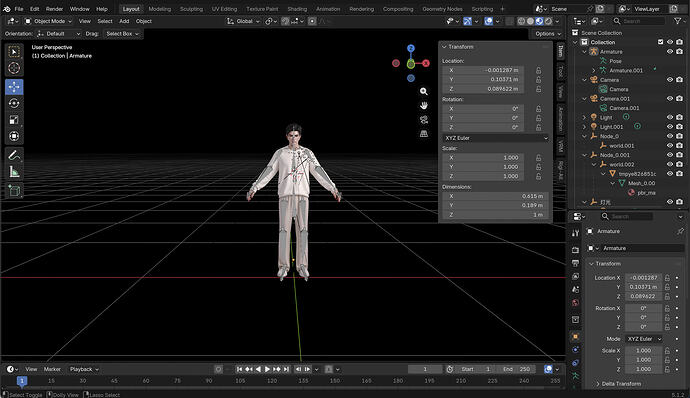
Task: Open the Orientation Default dropdown
Action: pyautogui.click(x=59, y=33)
